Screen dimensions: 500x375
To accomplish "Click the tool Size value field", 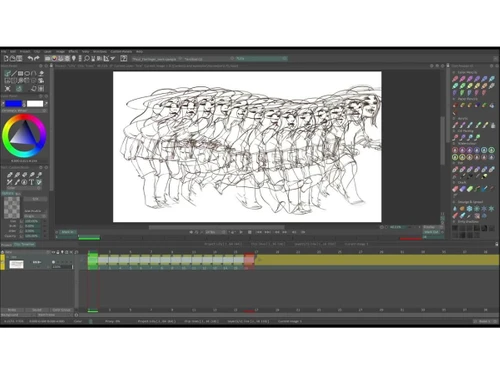I will point(31,221).
